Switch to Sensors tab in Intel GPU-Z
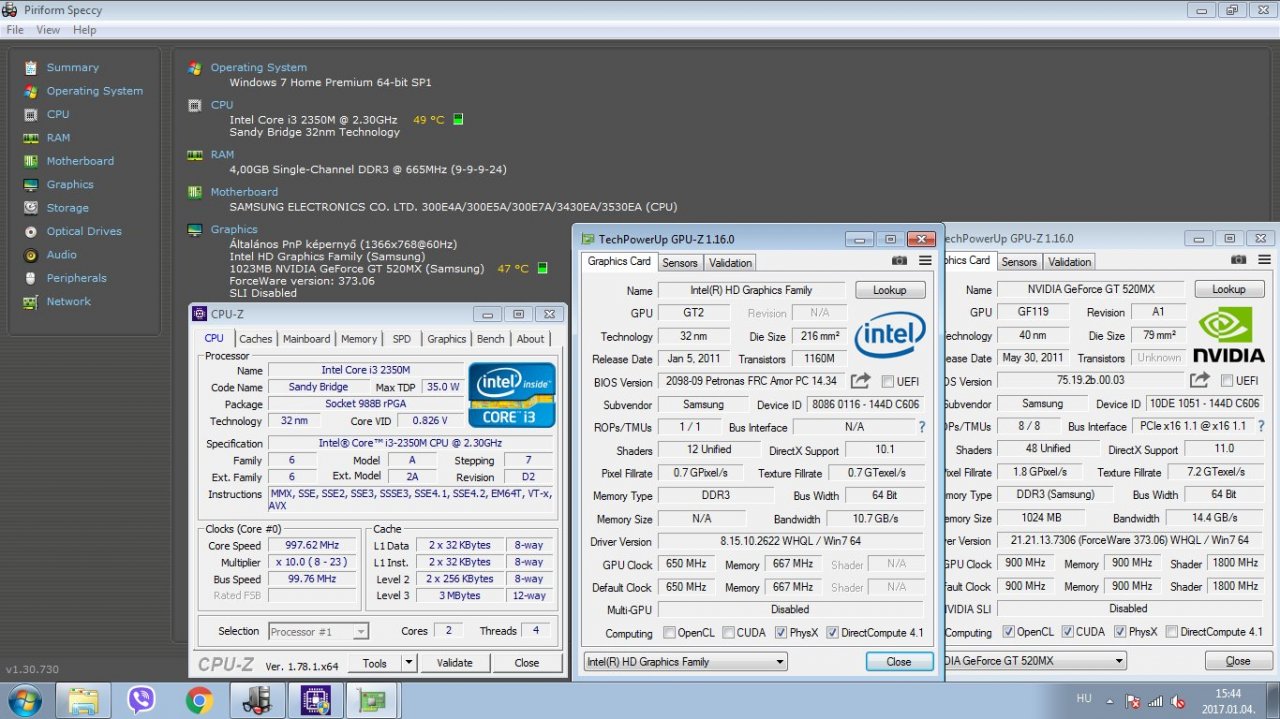Image resolution: width=1280 pixels, height=719 pixels. (x=680, y=263)
